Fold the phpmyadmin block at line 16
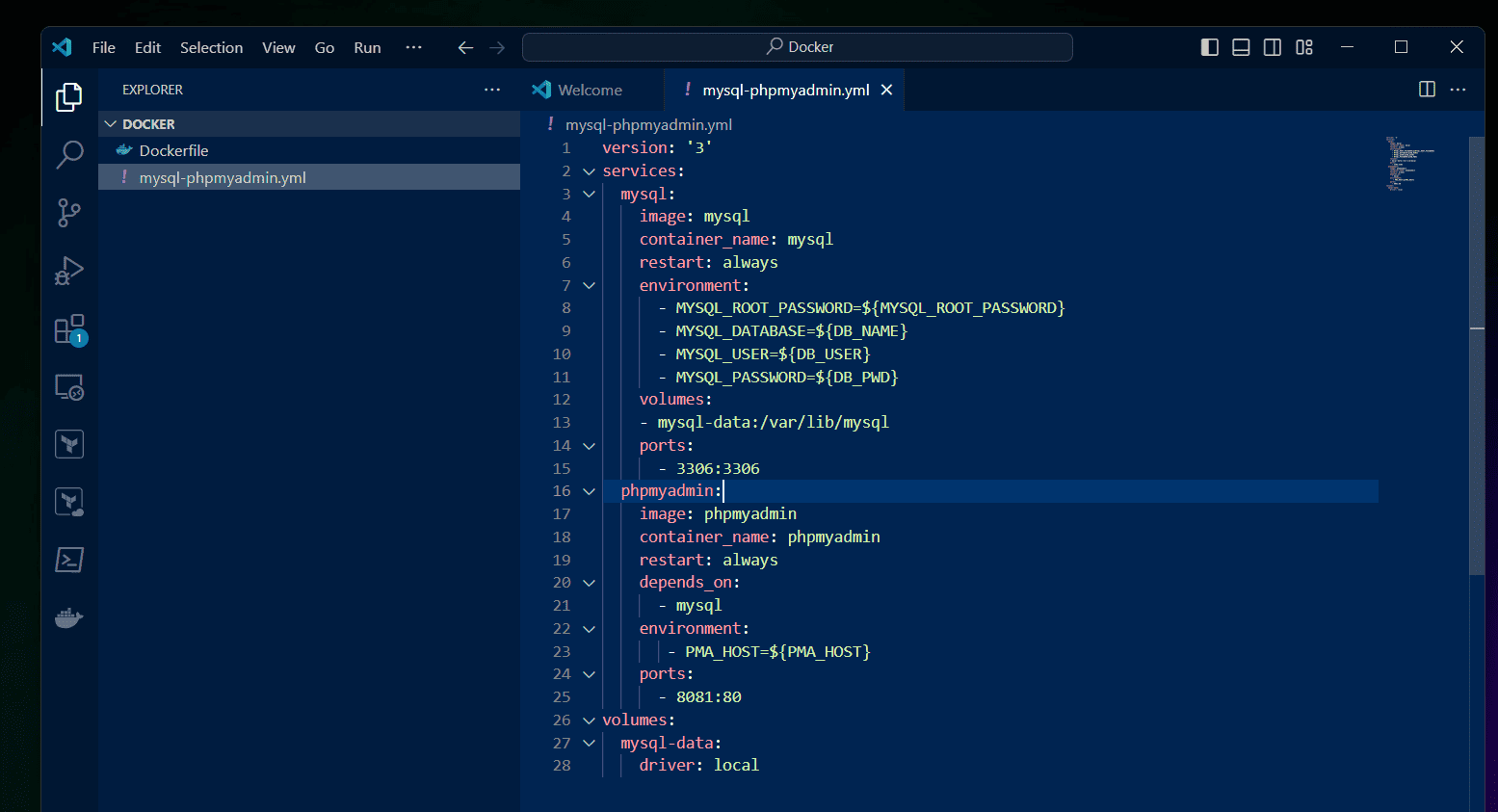The image size is (1498, 812). (x=589, y=491)
